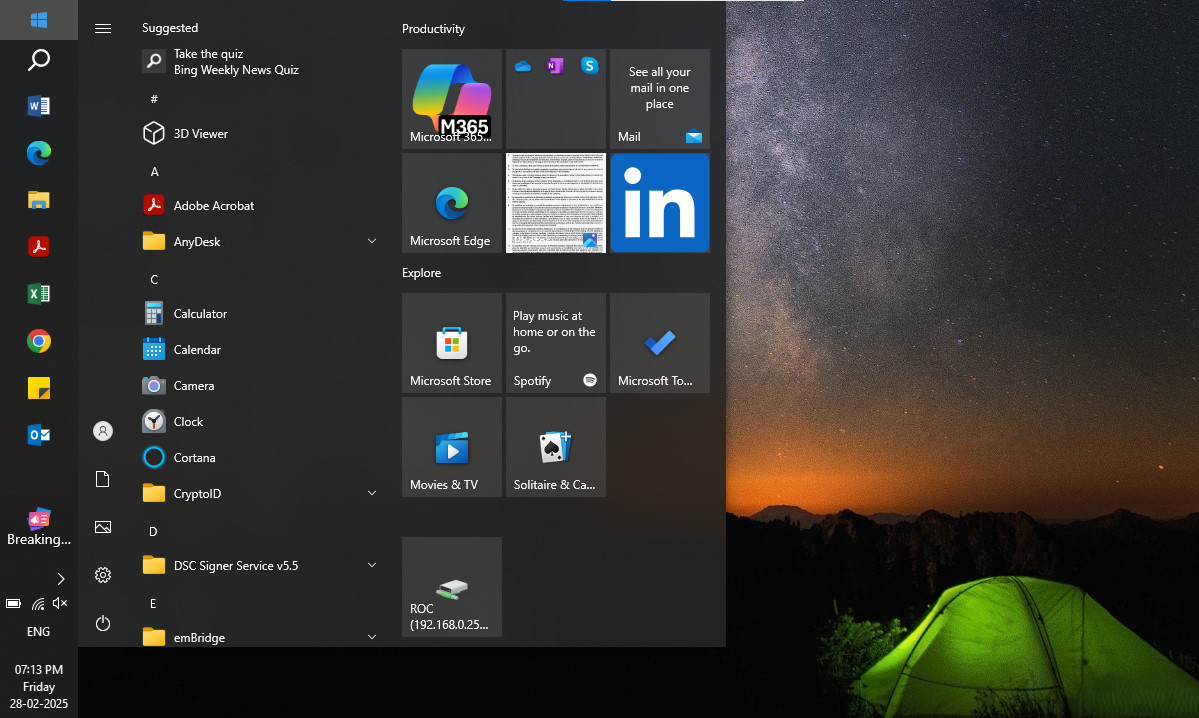Open the CryptoID folder entry
Viewport: 1199px width, 718px height.
pyautogui.click(x=260, y=493)
